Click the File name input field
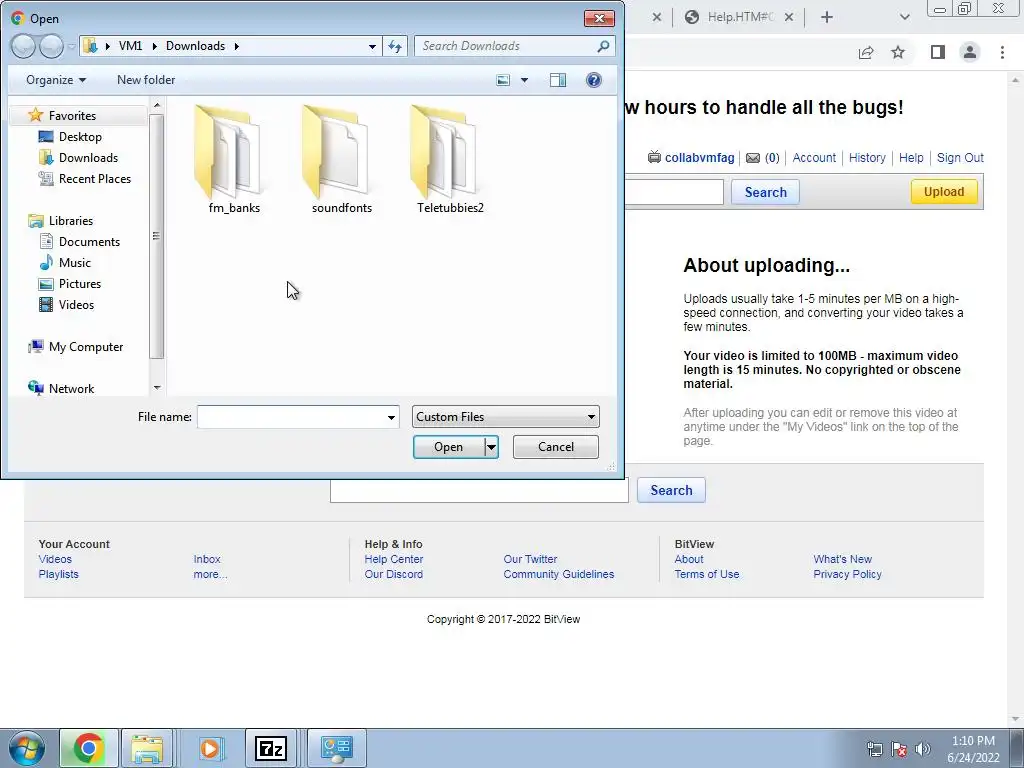The image size is (1024, 768). click(x=291, y=417)
